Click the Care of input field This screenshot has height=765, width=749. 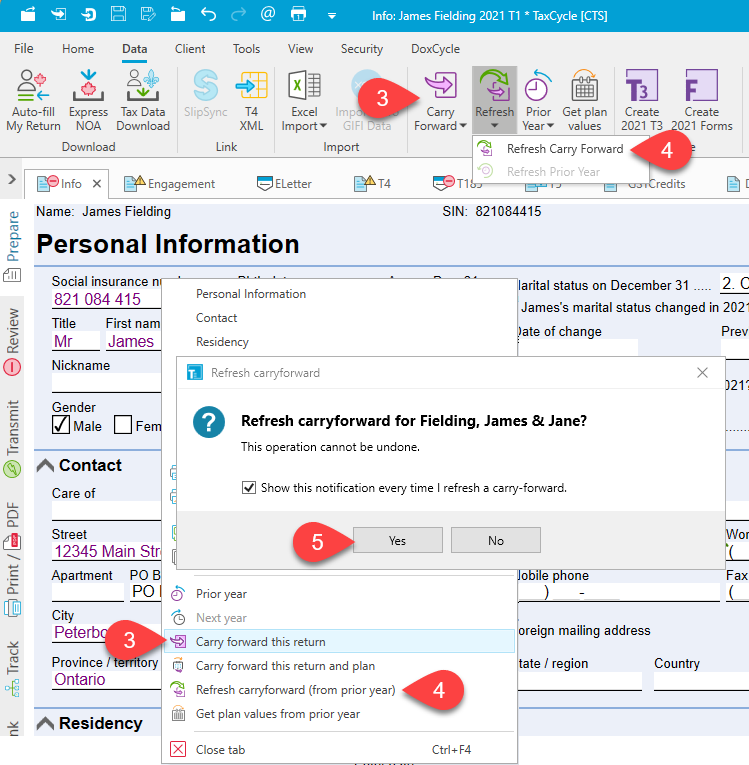click(x=106, y=511)
